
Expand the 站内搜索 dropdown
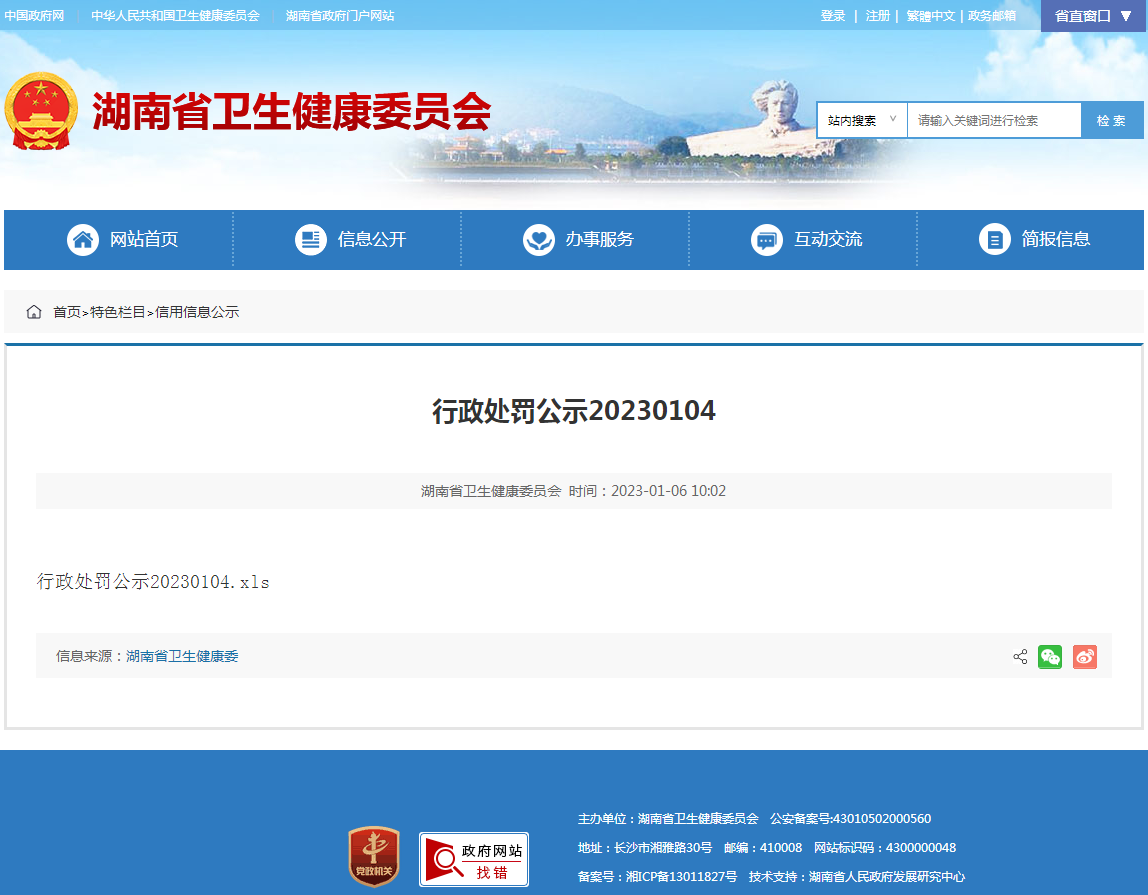[x=862, y=120]
